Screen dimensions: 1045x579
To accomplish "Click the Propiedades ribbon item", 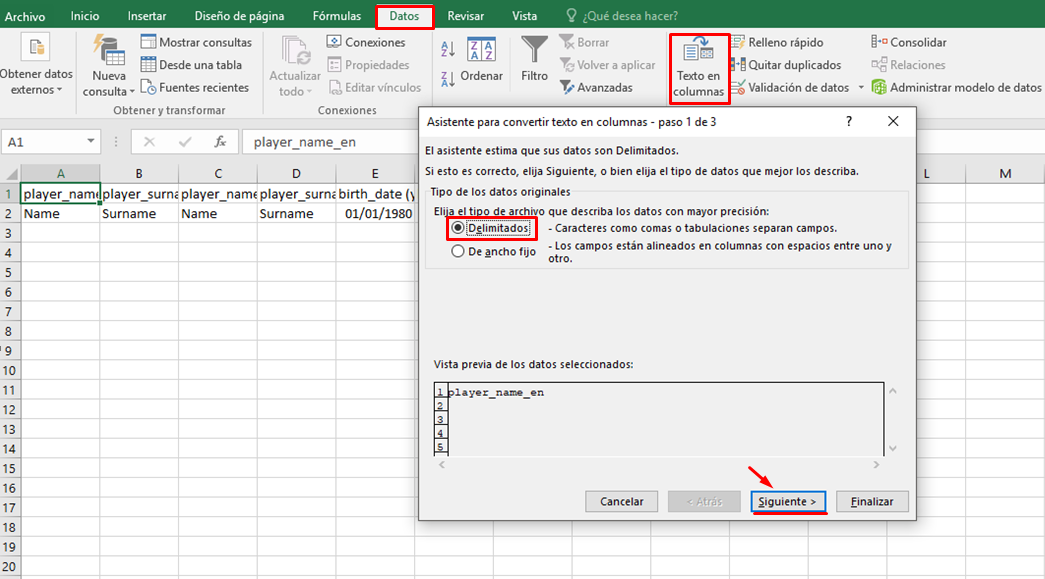I will [368, 65].
